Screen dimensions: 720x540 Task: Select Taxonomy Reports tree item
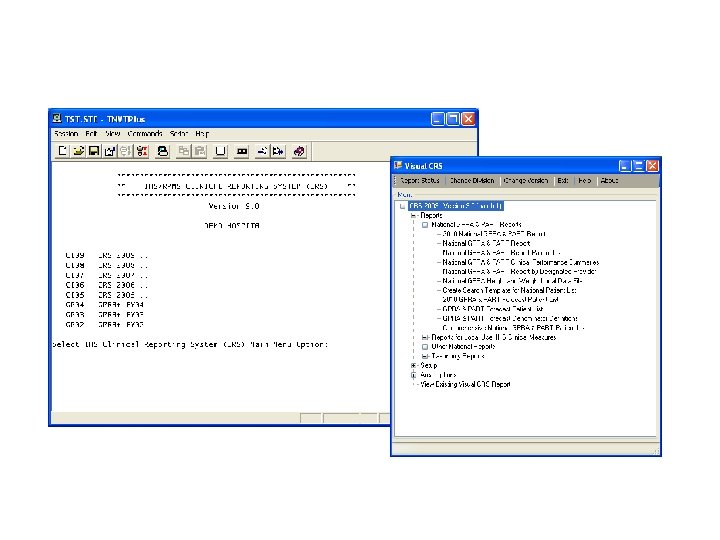(x=458, y=356)
